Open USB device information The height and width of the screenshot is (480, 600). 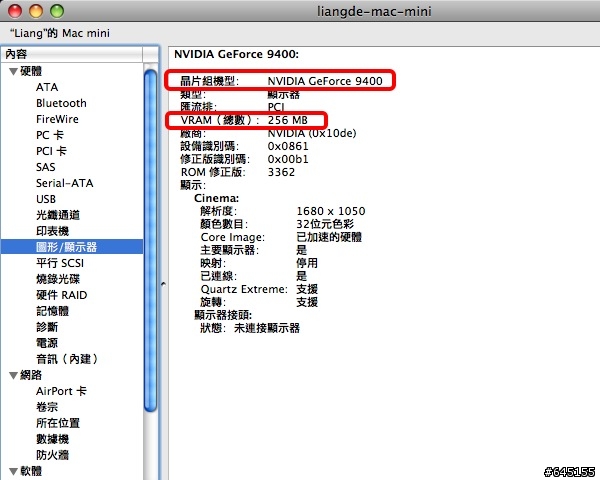[x=46, y=199]
